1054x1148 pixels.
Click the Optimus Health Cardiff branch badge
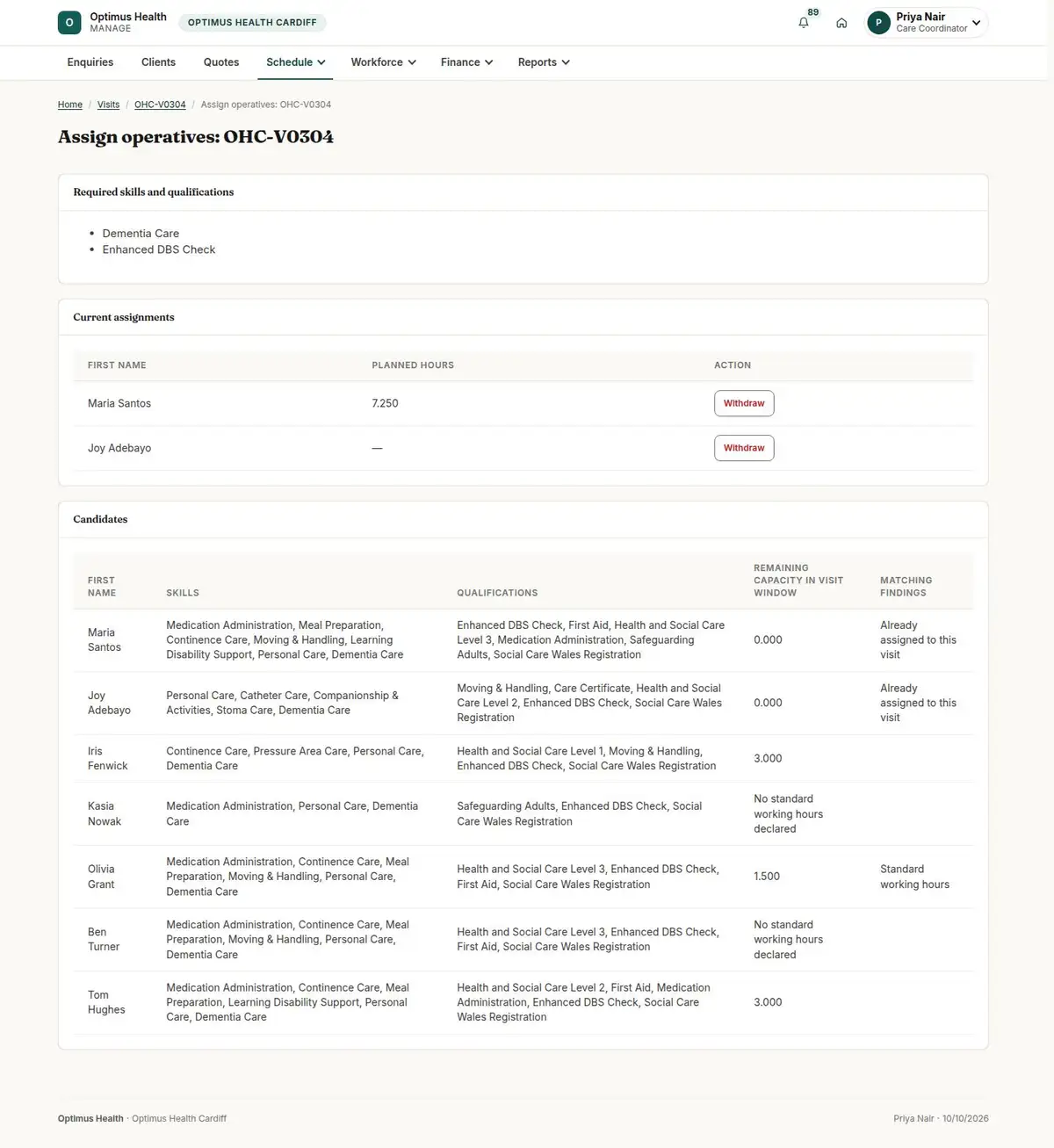[252, 23]
